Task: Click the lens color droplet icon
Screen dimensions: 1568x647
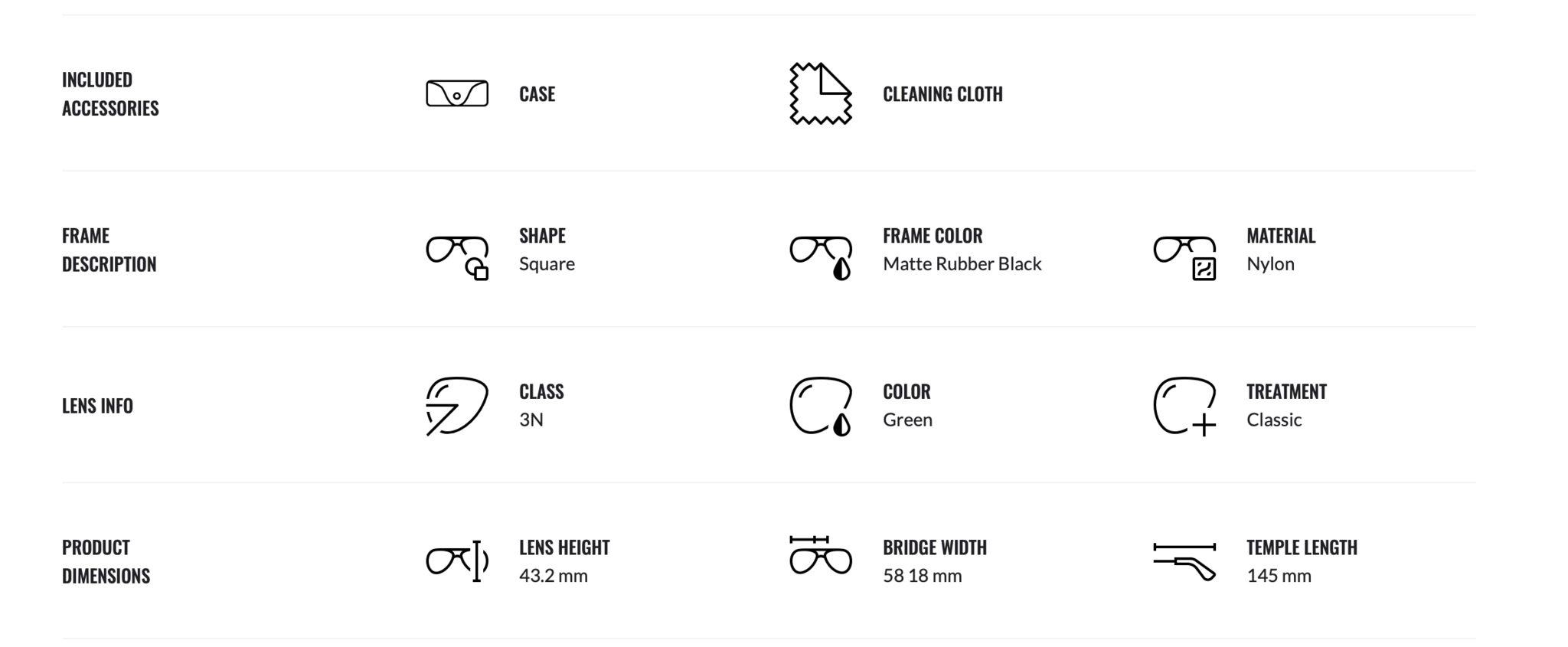Action: 821,406
